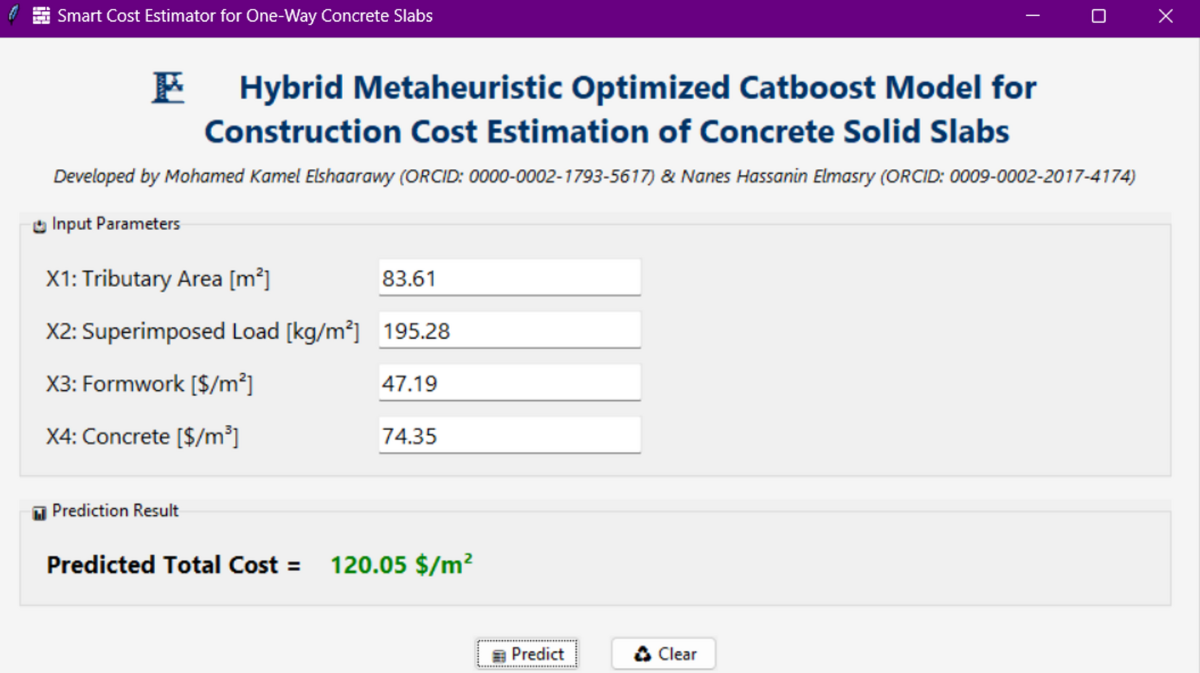
Task: Click the flag icon on the Prediction Result frame
Action: coord(37,510)
